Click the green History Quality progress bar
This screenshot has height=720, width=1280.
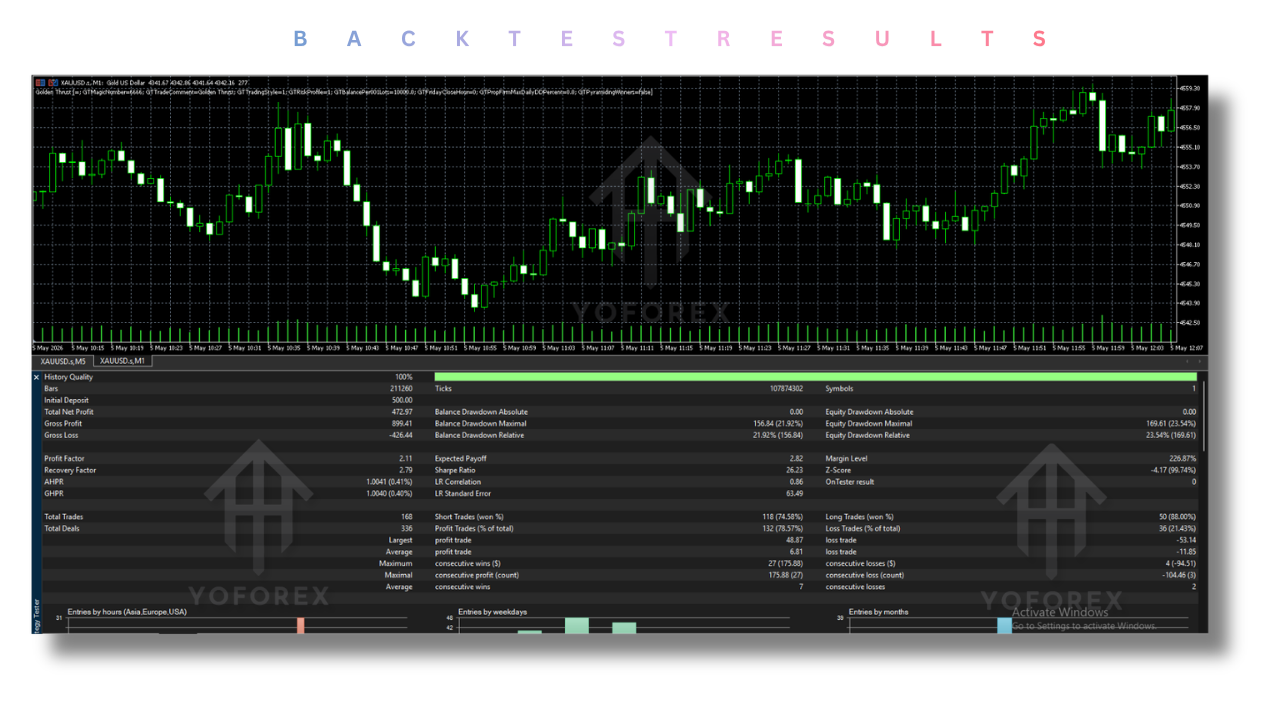tap(815, 377)
